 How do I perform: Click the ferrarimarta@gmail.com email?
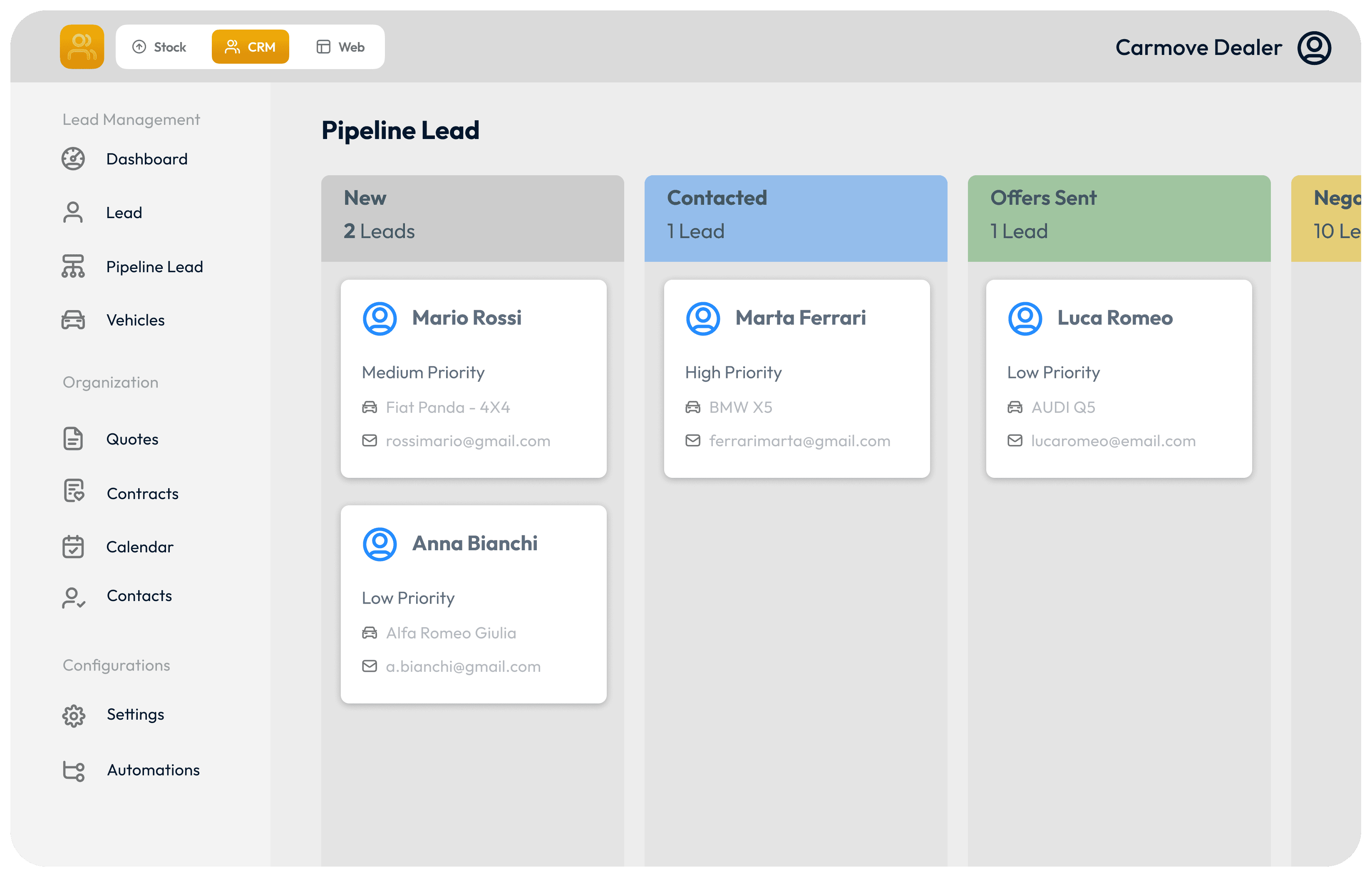point(800,441)
